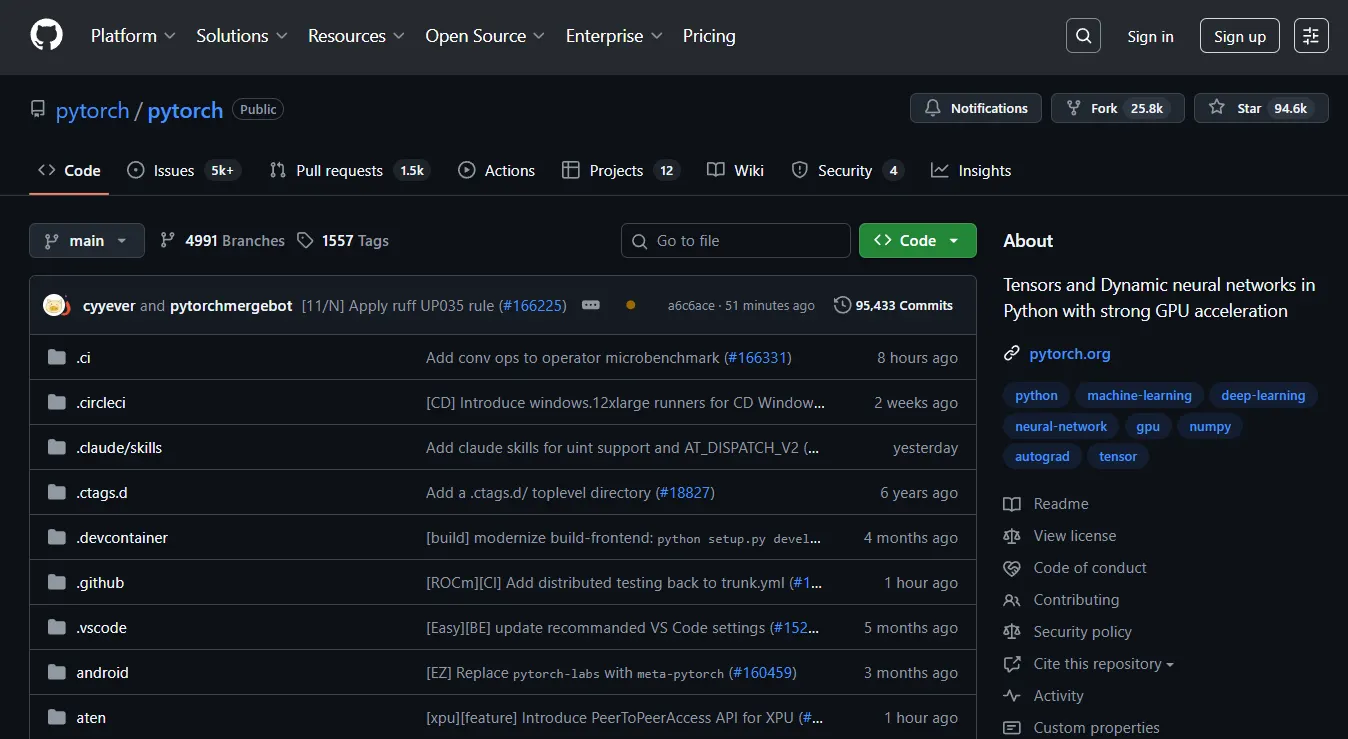
Task: Open the 95,433 Commits history
Action: tap(893, 305)
